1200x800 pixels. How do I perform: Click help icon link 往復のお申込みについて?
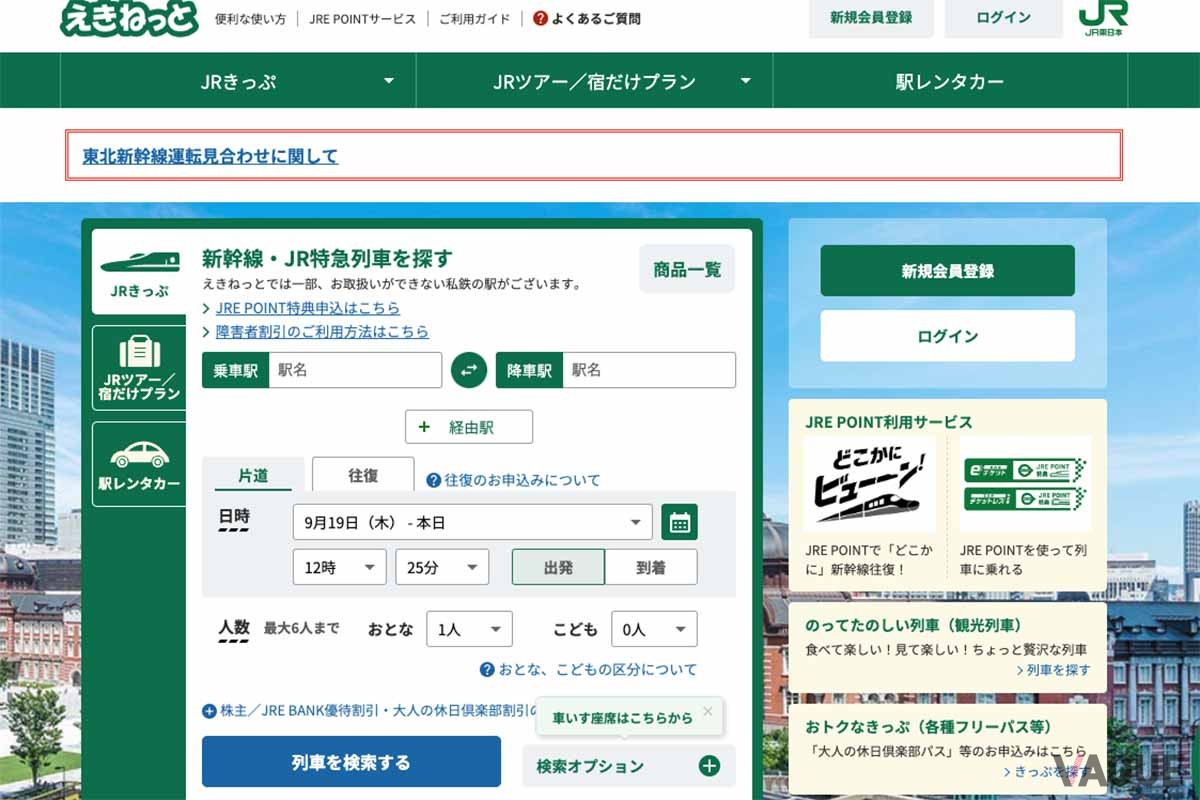[514, 480]
